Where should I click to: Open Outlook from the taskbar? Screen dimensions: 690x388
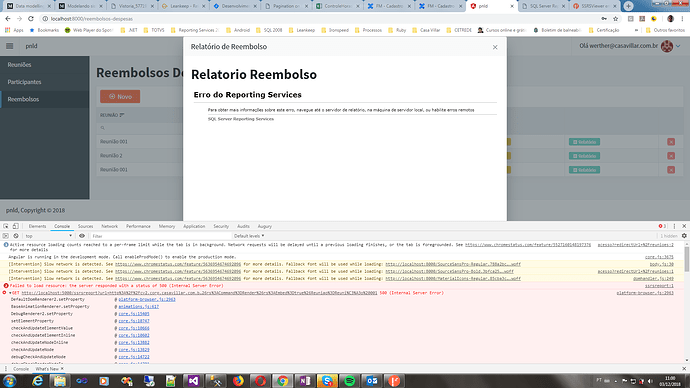pos(372,381)
